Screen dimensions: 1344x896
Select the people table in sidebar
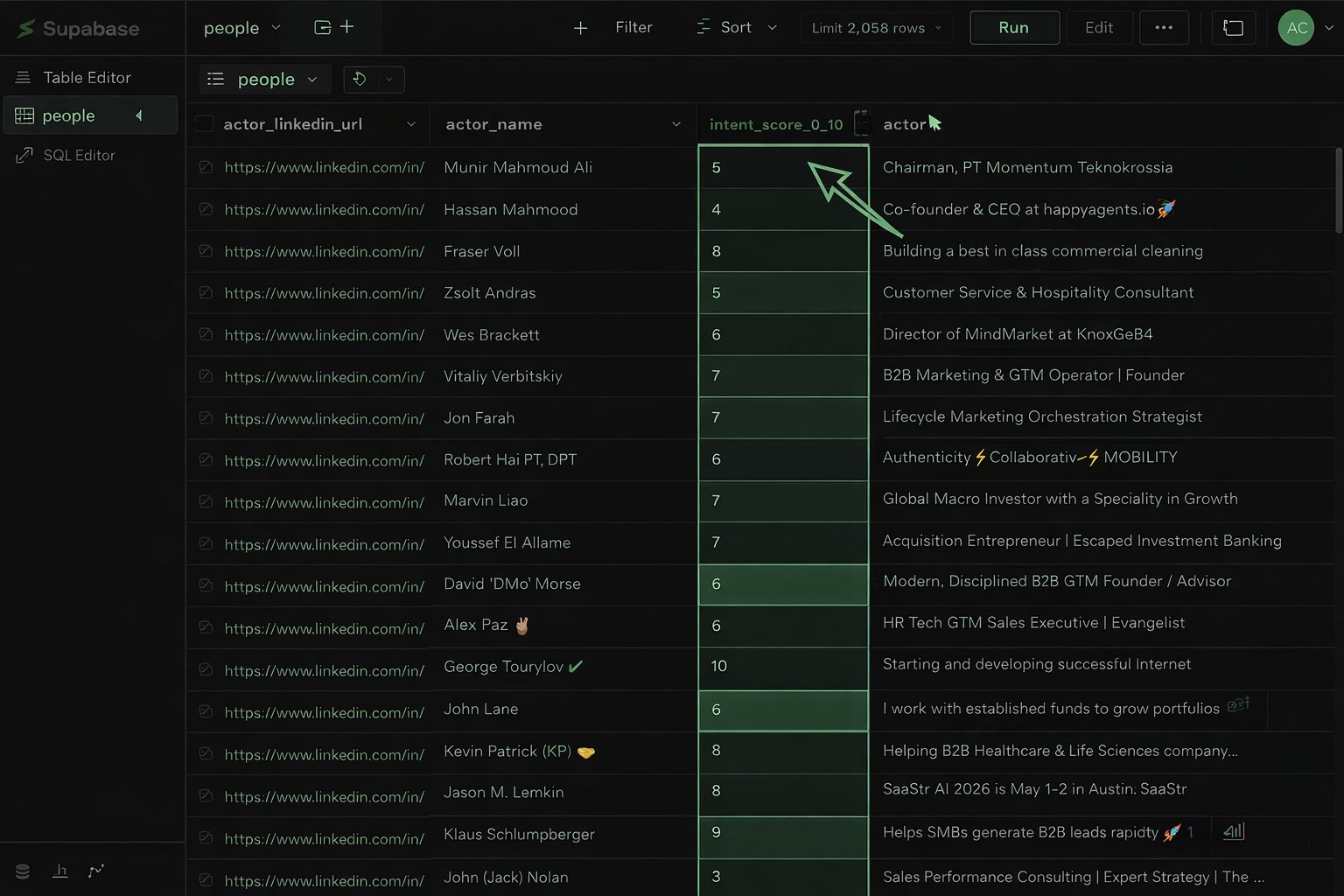click(x=90, y=115)
